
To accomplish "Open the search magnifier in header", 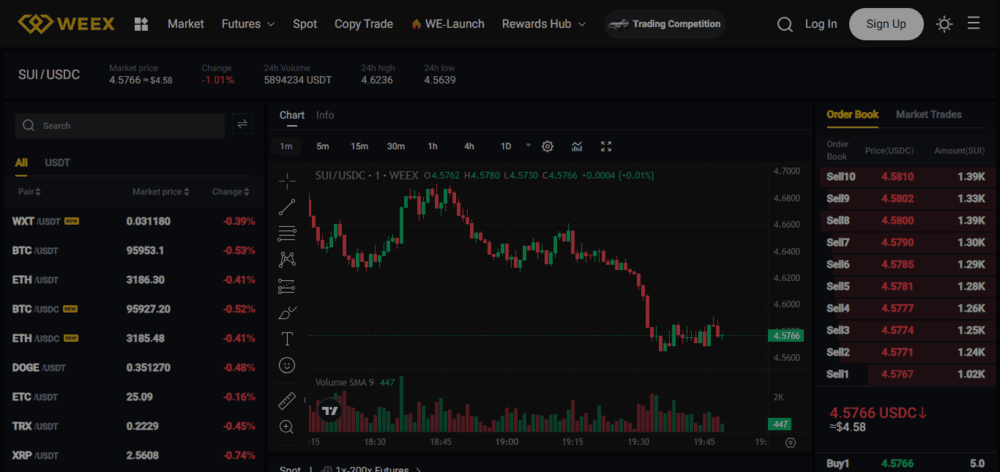I will point(785,24).
